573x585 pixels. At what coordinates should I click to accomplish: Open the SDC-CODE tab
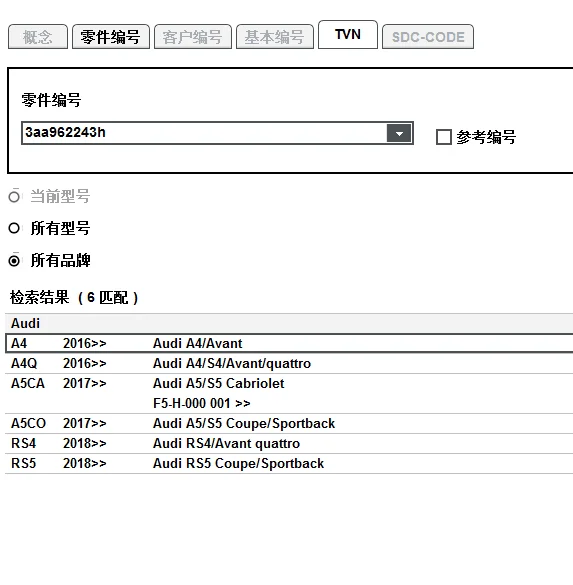(x=428, y=37)
